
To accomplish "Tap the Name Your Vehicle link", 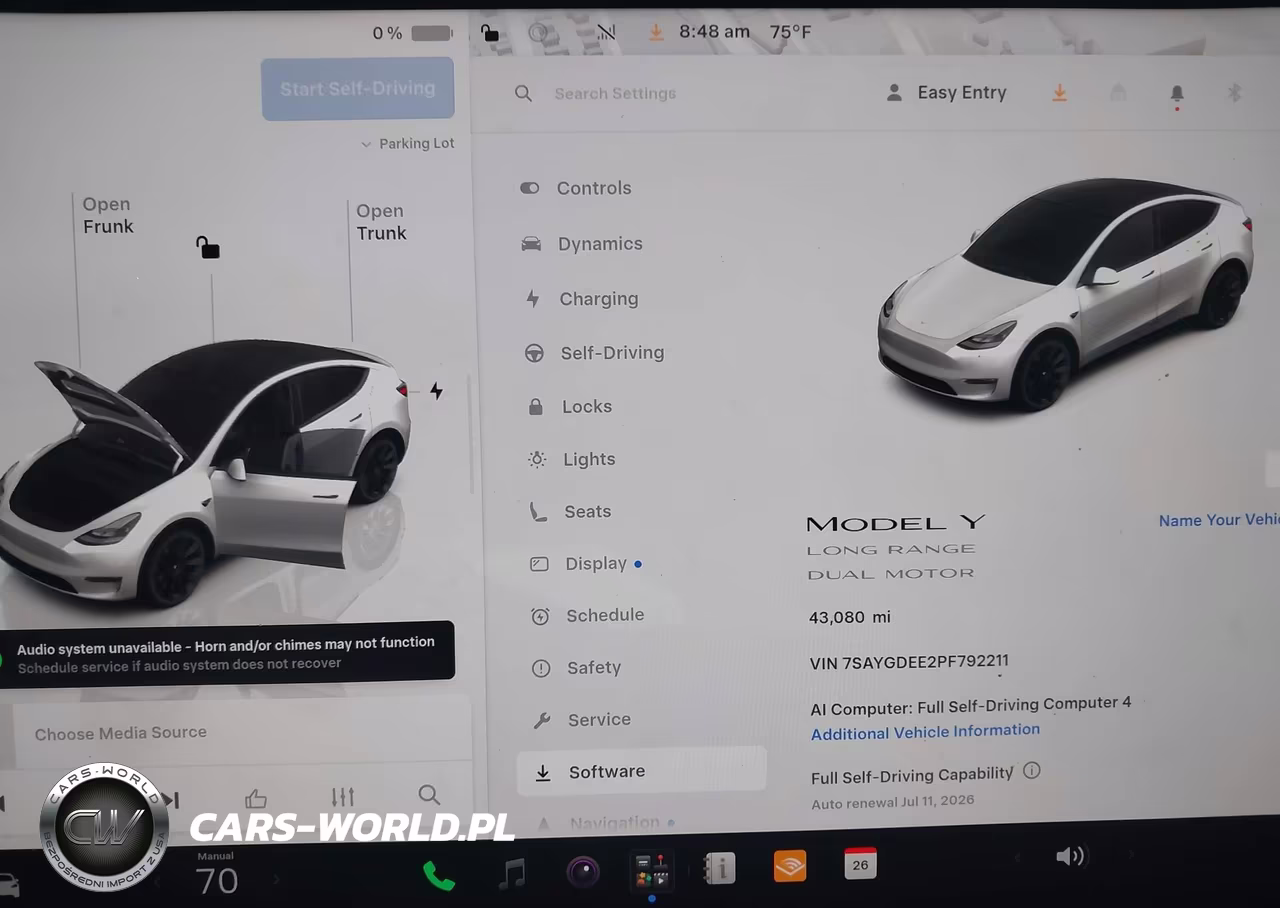I will point(1219,520).
